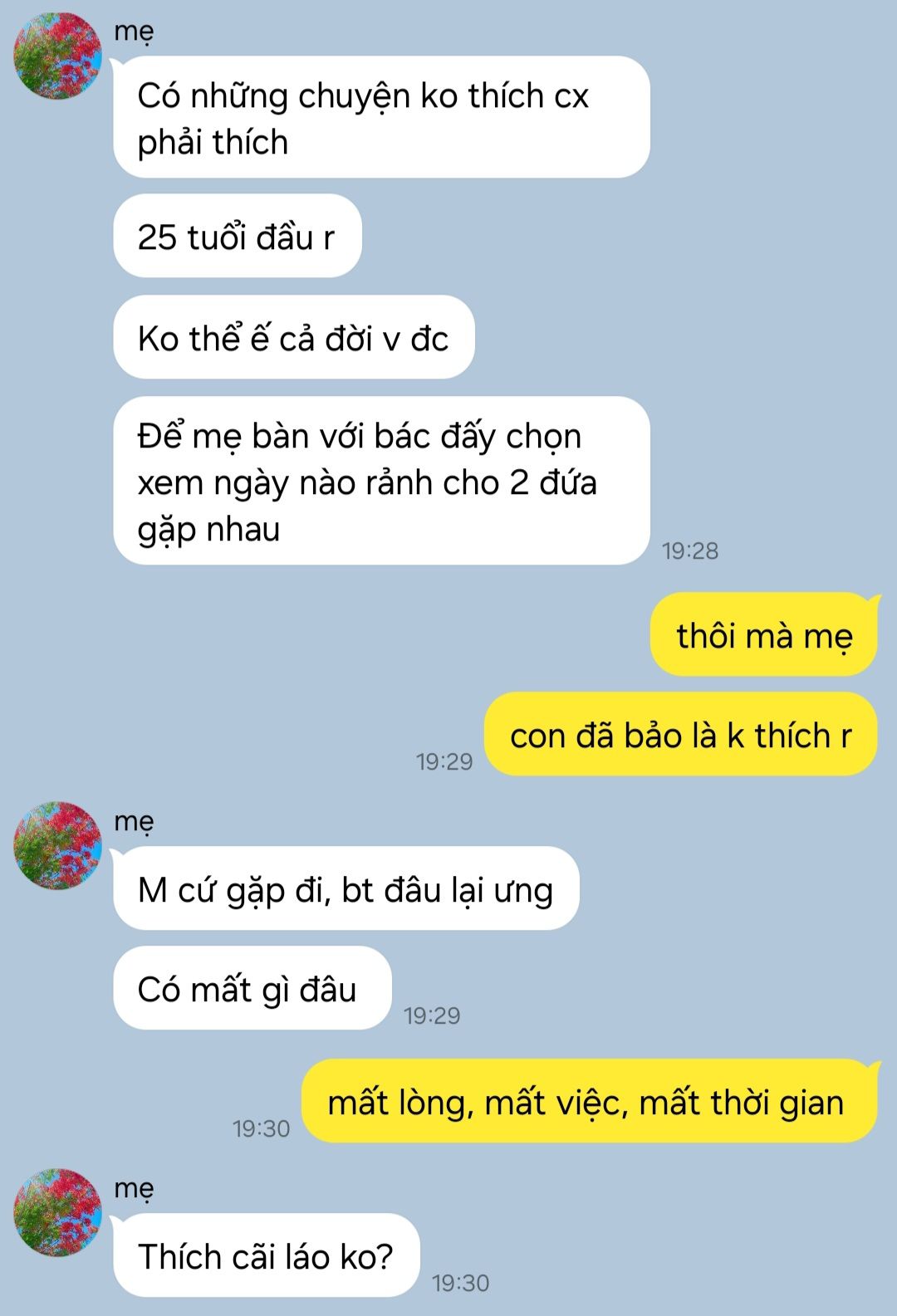Tap mẹ's avatar beside "Thích cãi láo ko?"
This screenshot has height=1316, width=897.
[x=57, y=1212]
